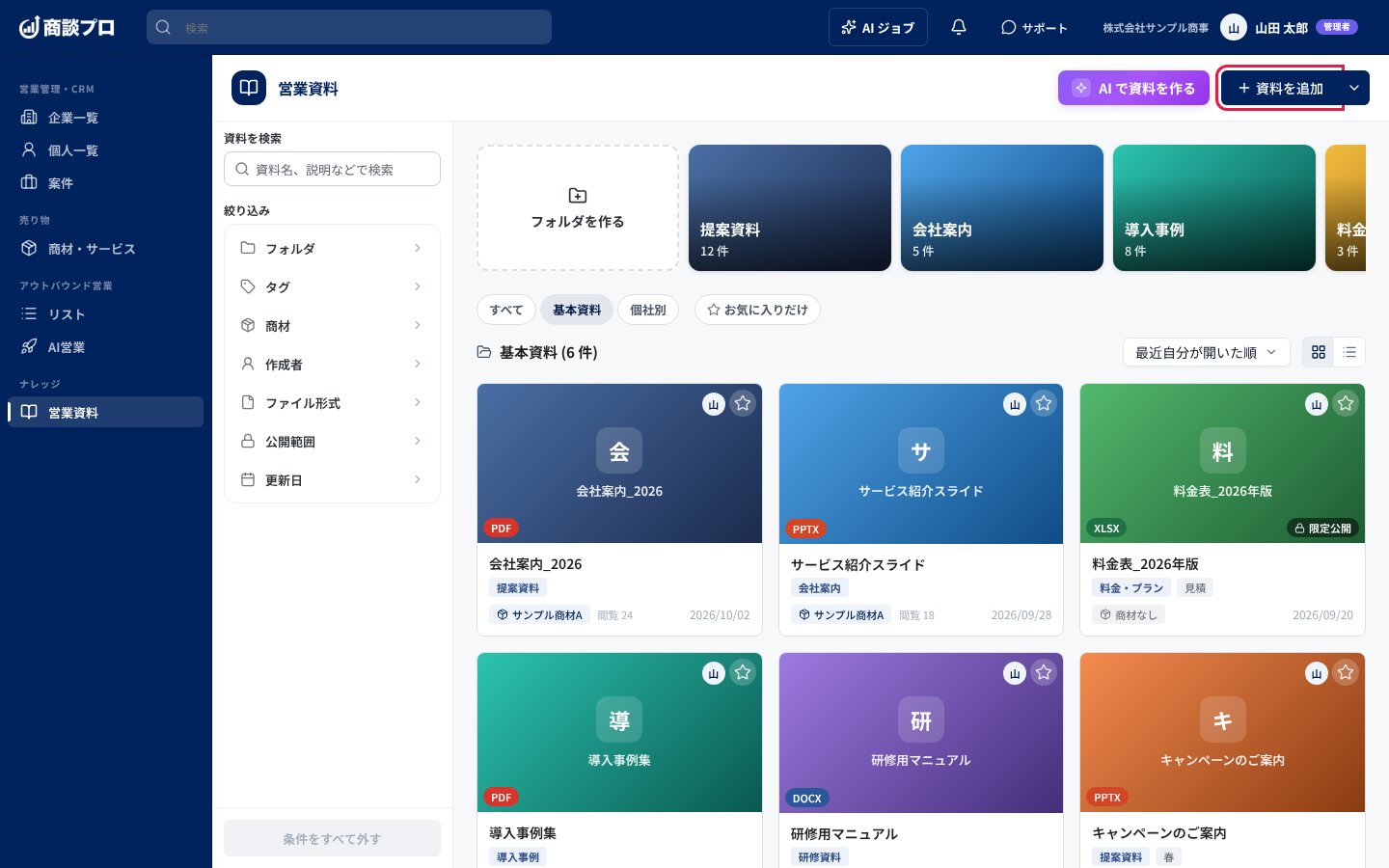Image resolution: width=1389 pixels, height=868 pixels.
Task: Click フォルダを作る tile
Action: [x=578, y=207]
